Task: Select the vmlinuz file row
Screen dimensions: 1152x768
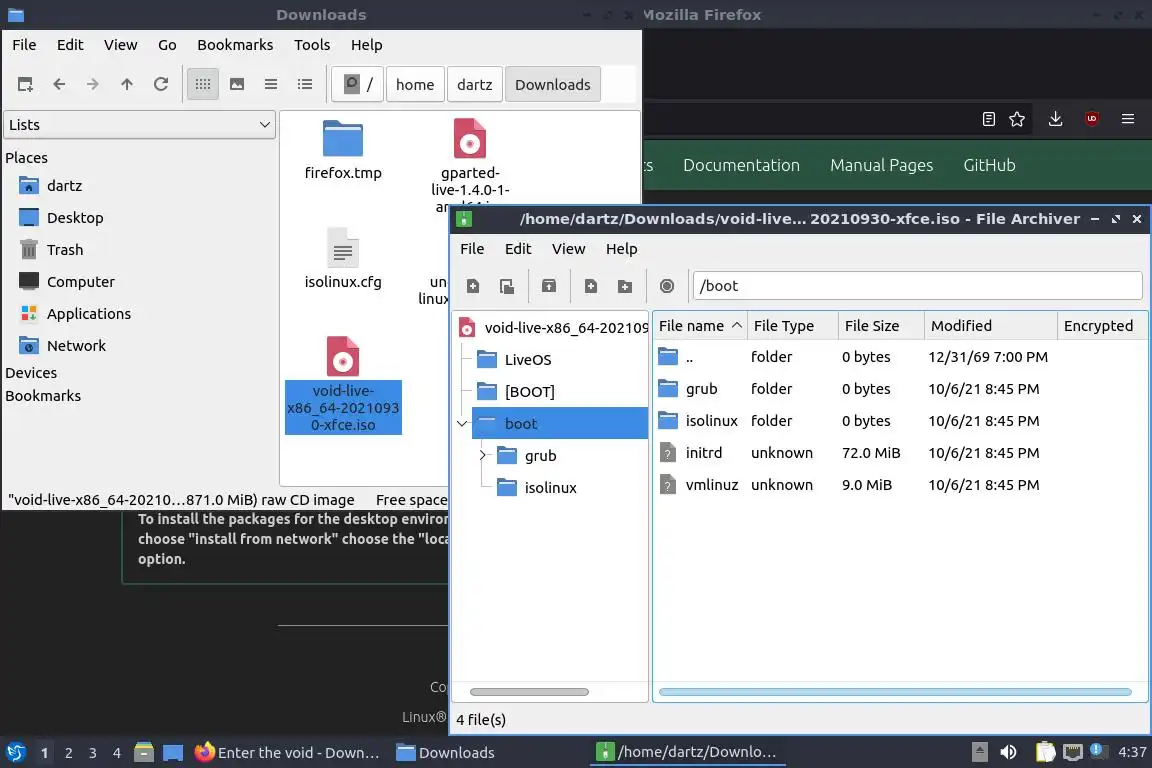Action: [x=900, y=485]
